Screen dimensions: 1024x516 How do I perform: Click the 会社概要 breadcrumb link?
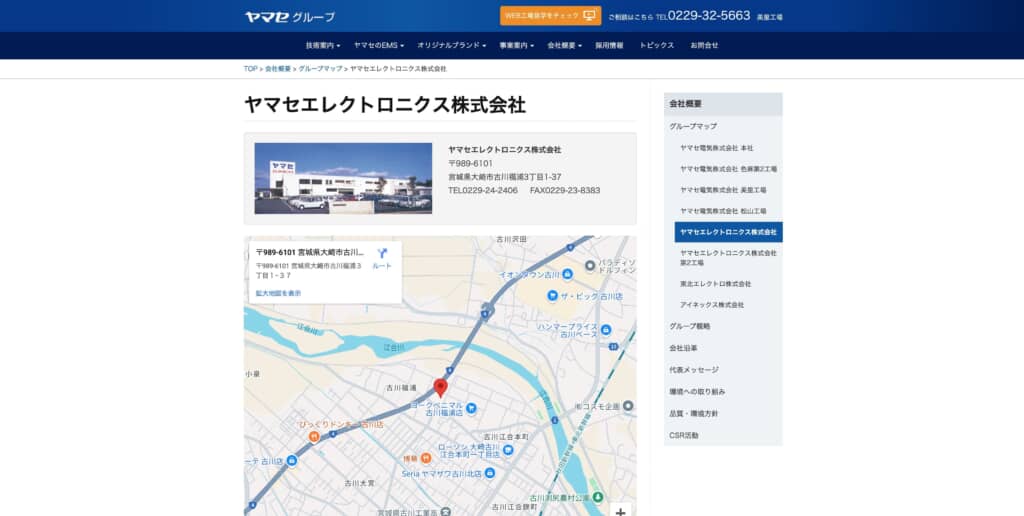point(278,69)
